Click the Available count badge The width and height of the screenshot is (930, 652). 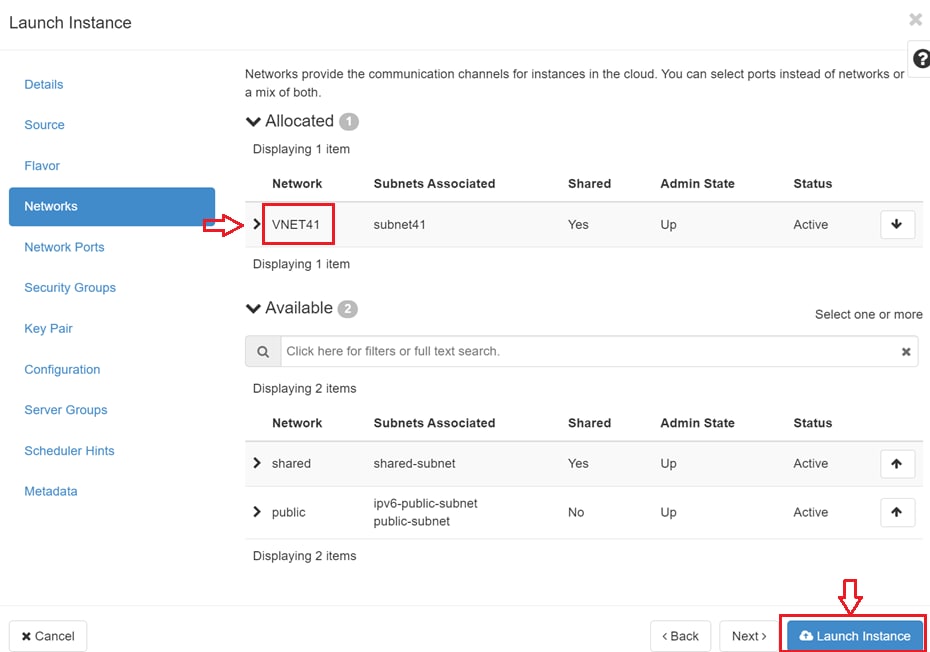coord(348,309)
